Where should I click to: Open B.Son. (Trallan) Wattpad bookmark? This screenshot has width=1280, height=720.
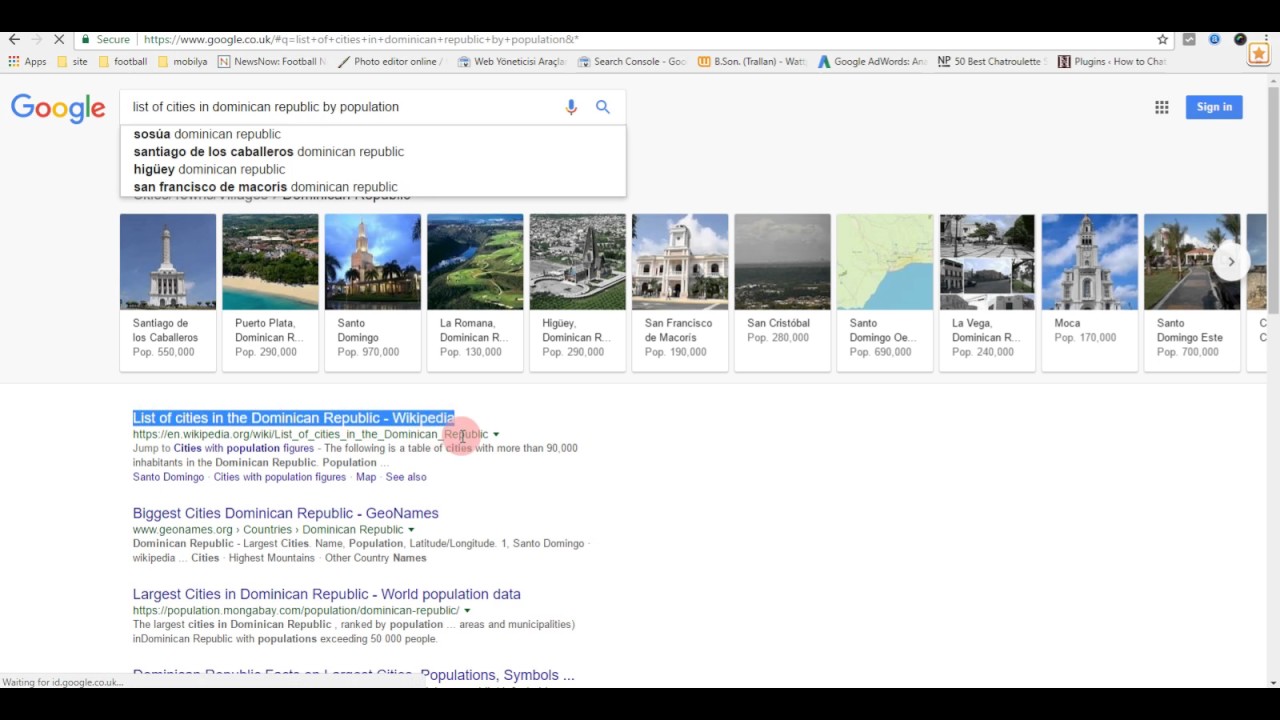[x=752, y=62]
